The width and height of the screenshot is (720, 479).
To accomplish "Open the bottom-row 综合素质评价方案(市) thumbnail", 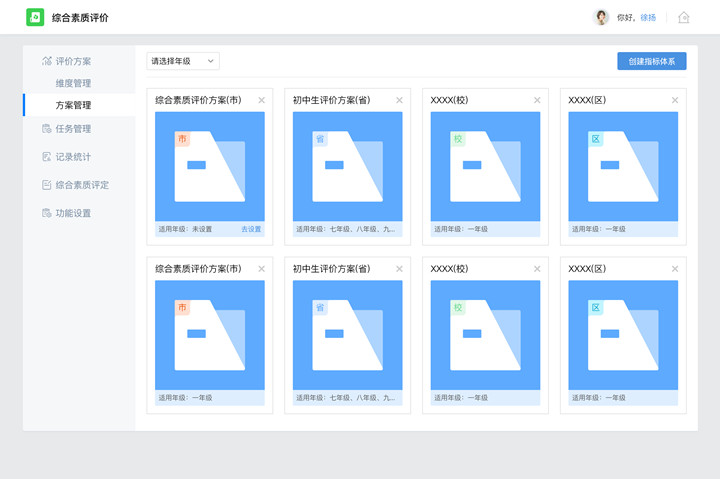I will (210, 335).
